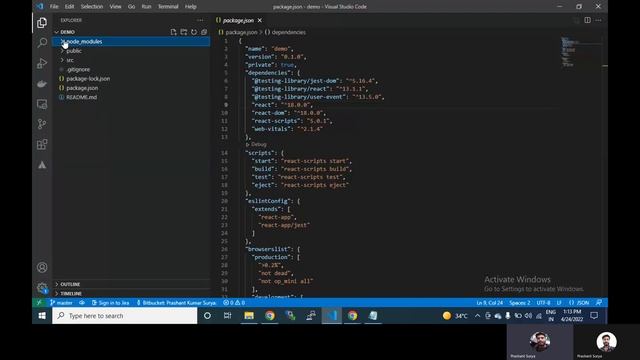Open Task View on taskbar
Image resolution: width=640 pixels, height=360 pixels.
tap(228, 316)
